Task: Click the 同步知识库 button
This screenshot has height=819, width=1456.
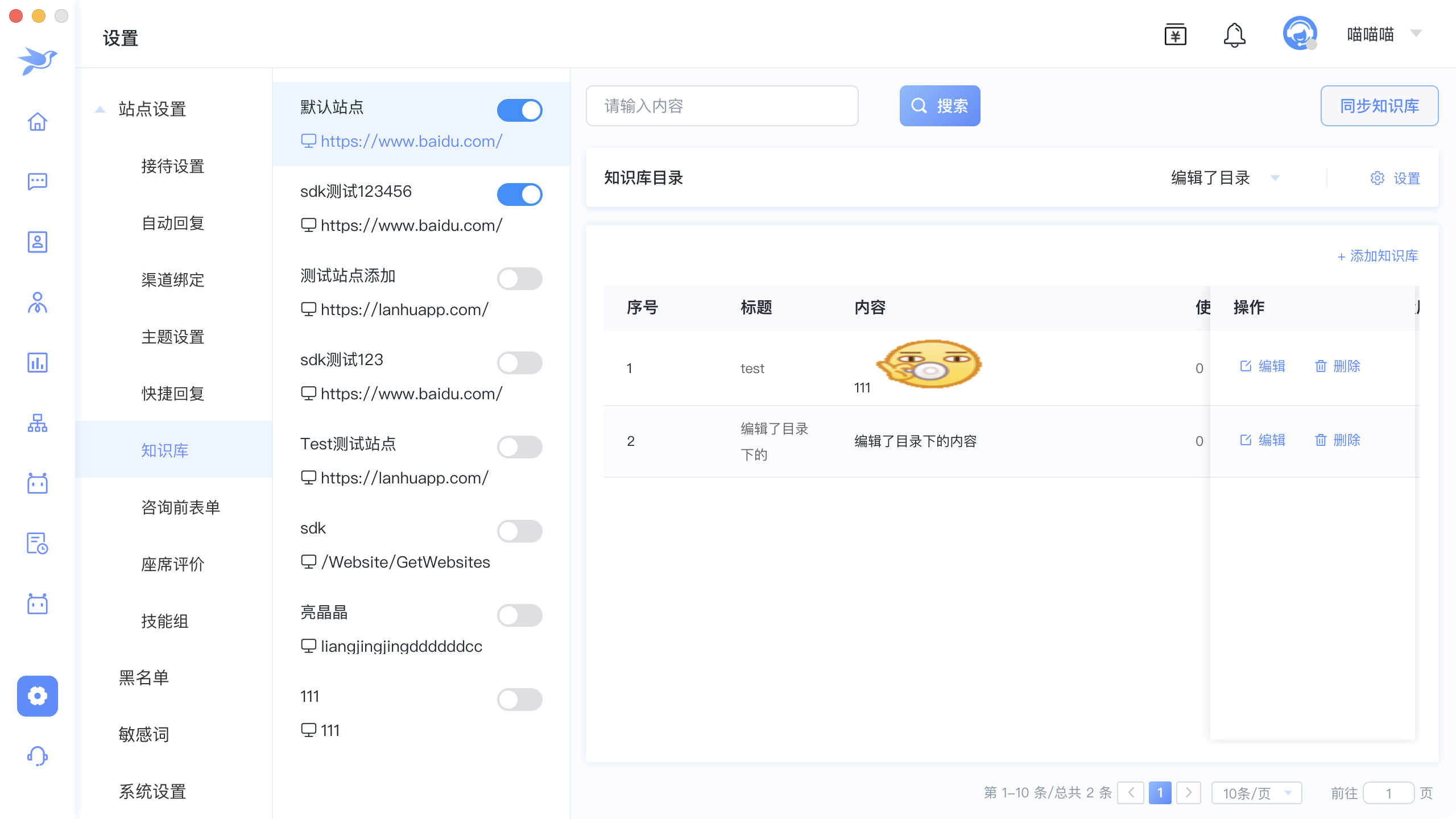Action: click(x=1379, y=106)
